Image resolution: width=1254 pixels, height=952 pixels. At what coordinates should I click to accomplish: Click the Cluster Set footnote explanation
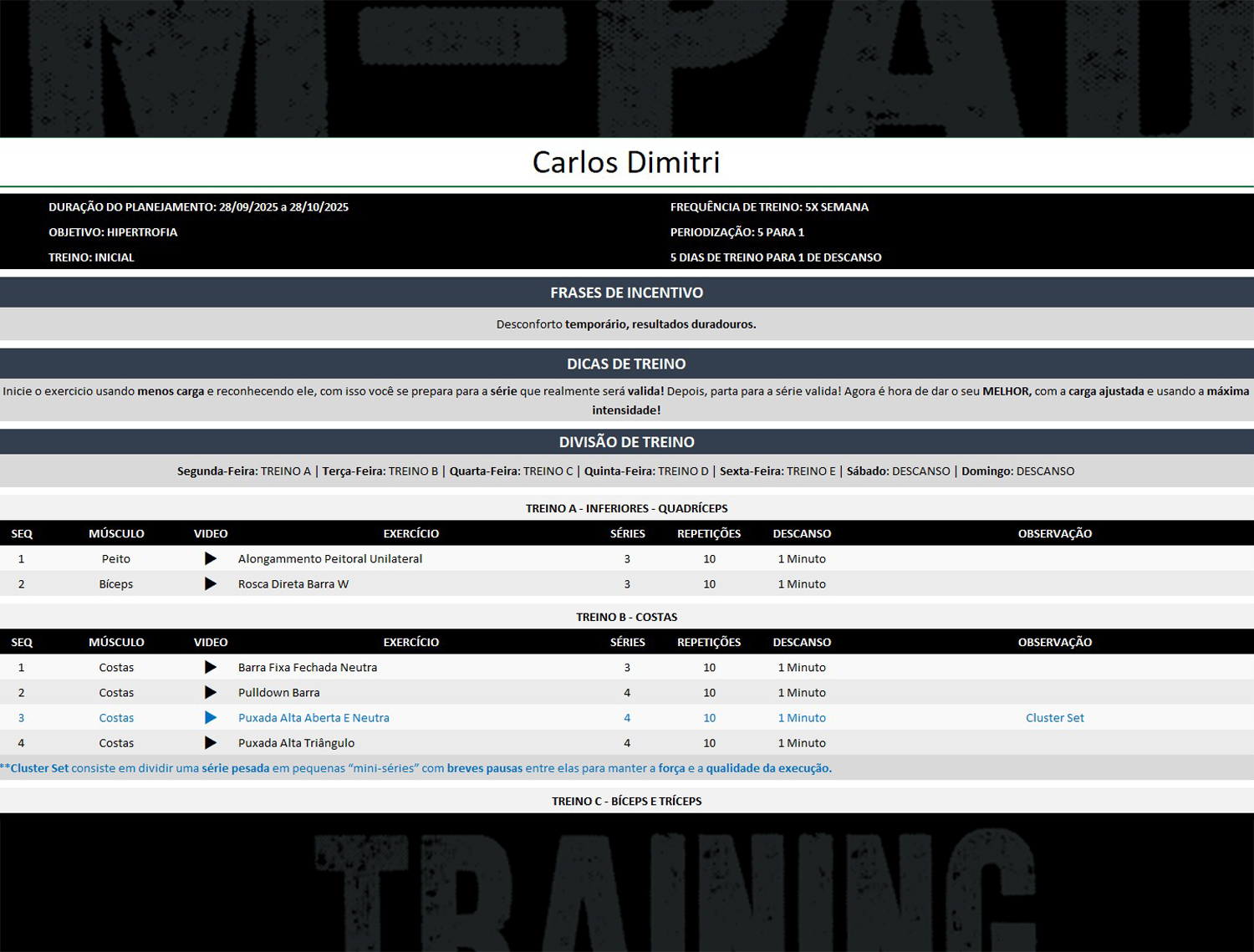click(416, 768)
